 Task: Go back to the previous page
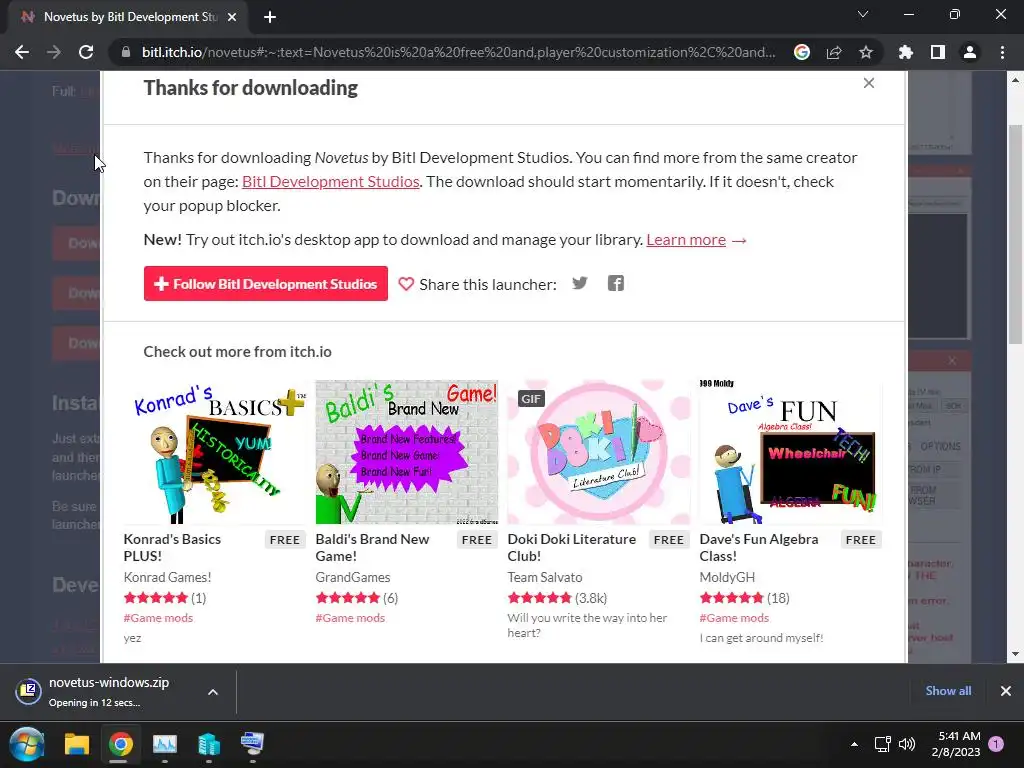pyautogui.click(x=22, y=52)
